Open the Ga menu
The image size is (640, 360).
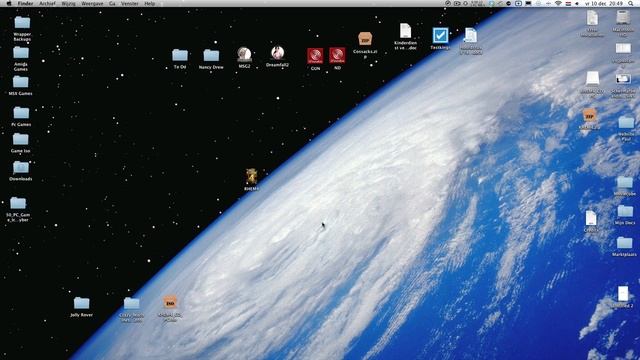112,3
